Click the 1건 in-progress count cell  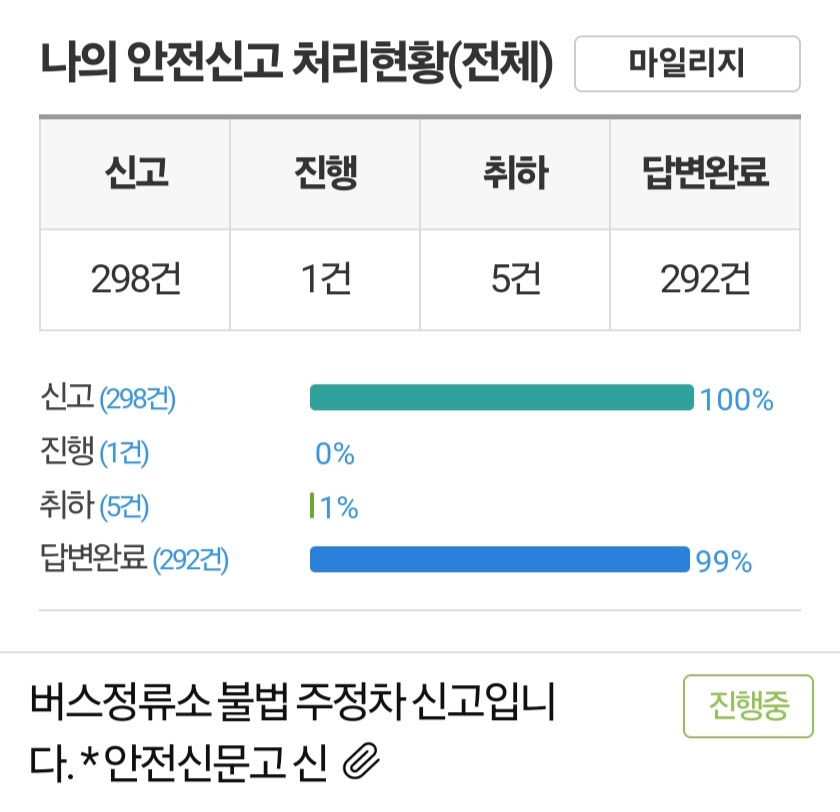[325, 280]
